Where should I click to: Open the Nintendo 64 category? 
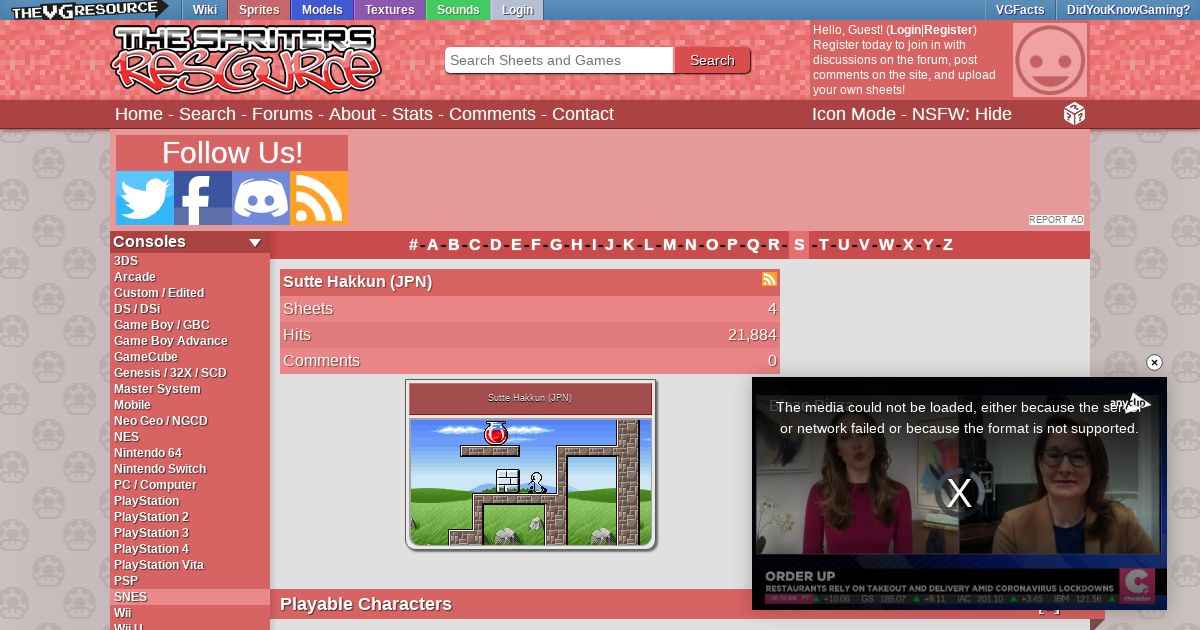[x=190, y=453]
